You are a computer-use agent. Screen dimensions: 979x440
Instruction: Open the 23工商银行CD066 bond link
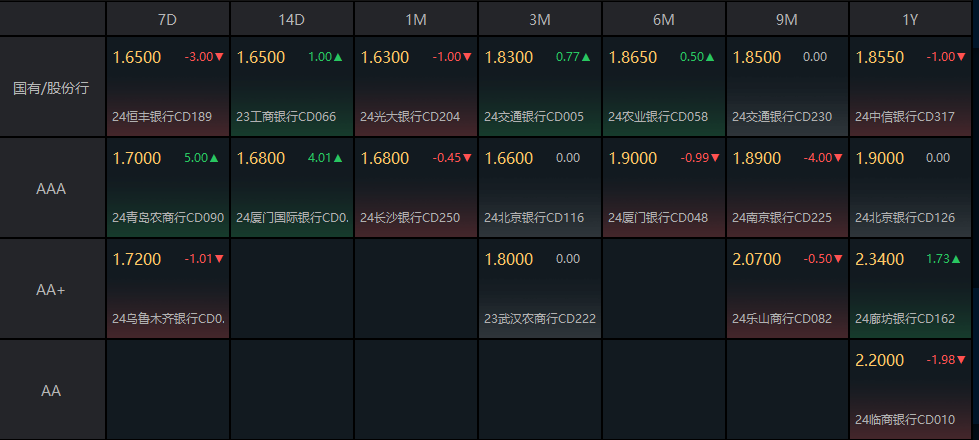click(x=285, y=117)
